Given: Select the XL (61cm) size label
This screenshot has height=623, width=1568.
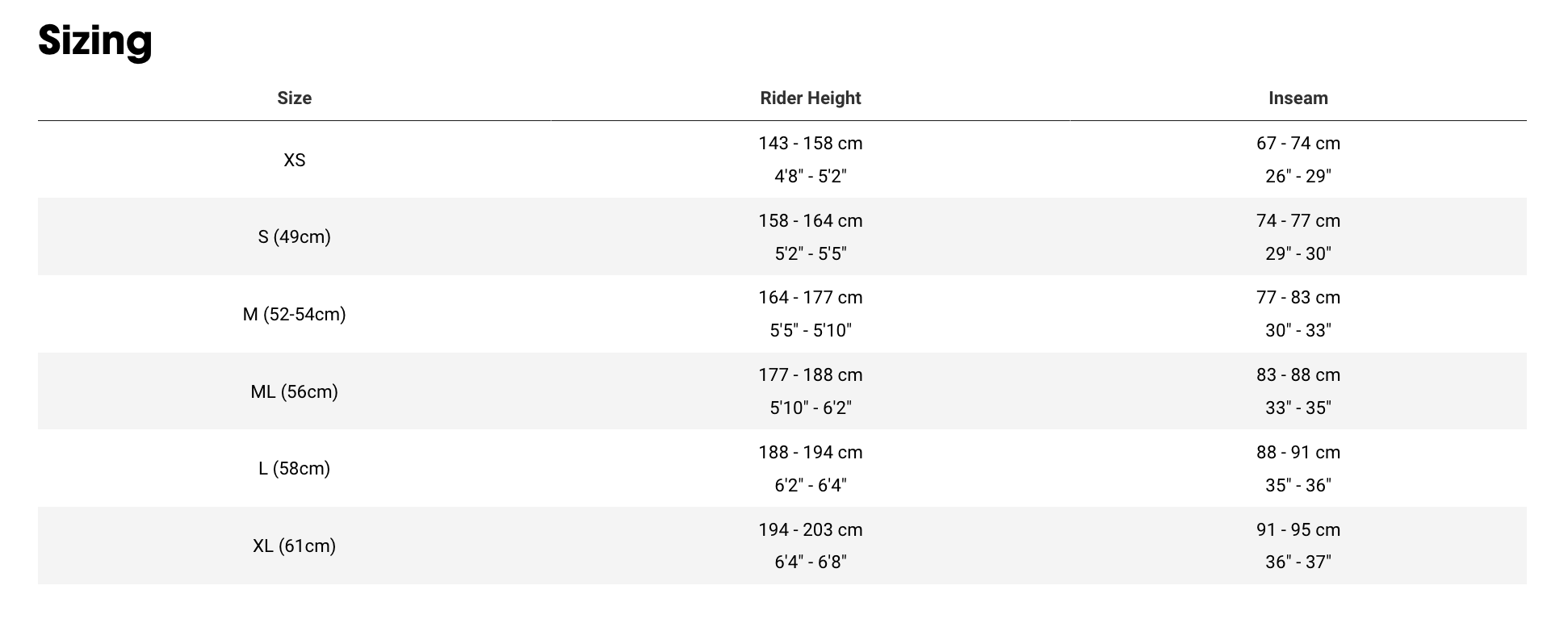Looking at the screenshot, I should [294, 546].
